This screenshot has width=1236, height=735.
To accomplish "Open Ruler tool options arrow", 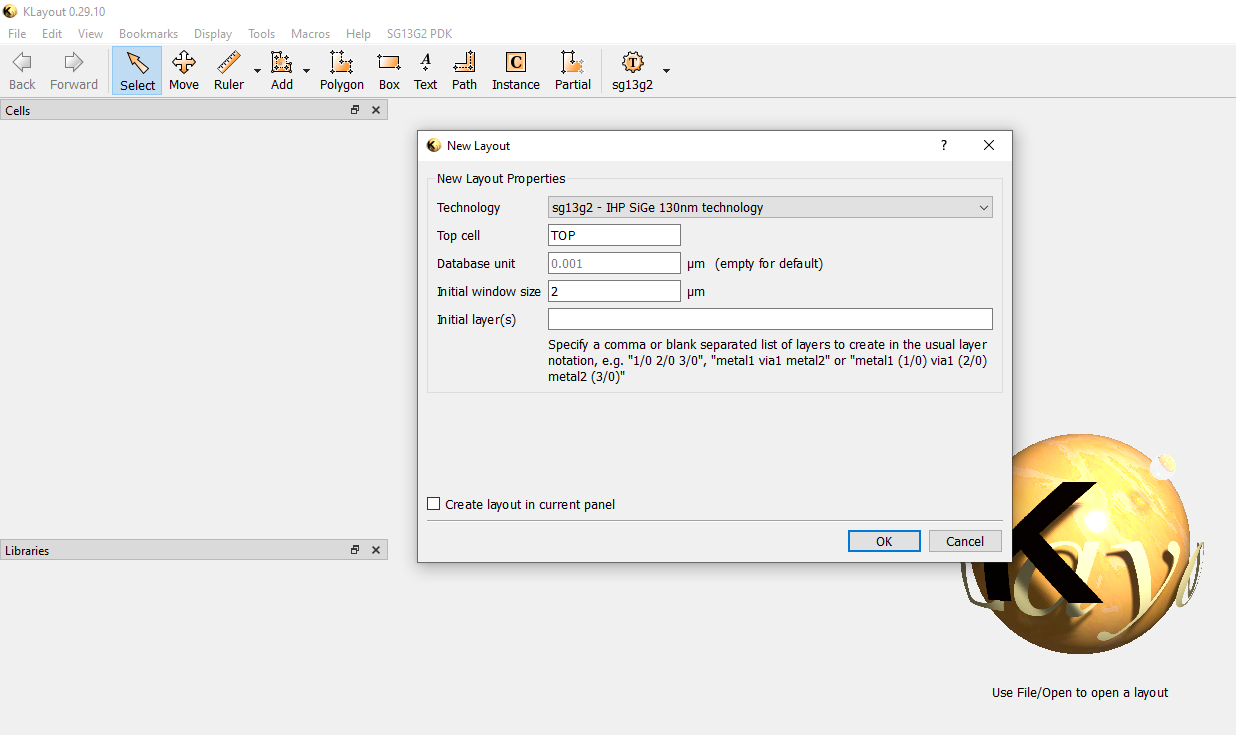I will click(x=257, y=71).
